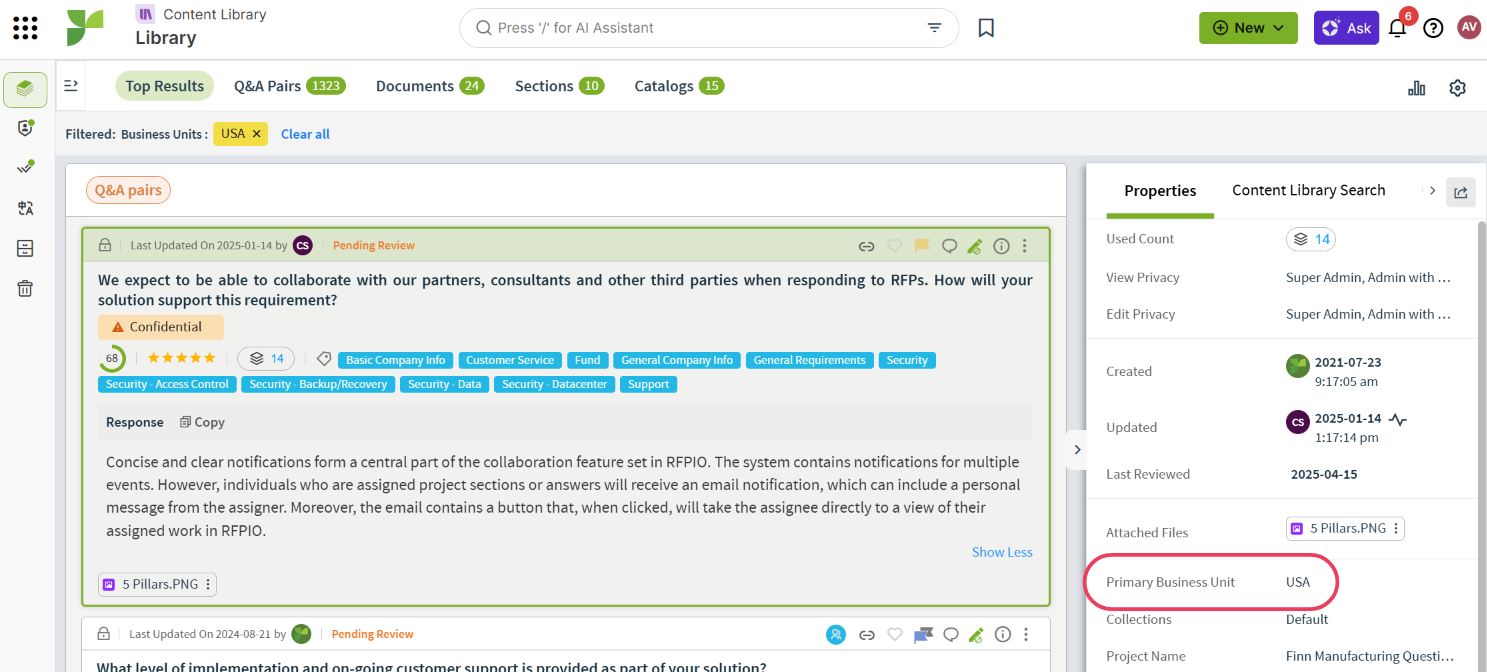1487x672 pixels.
Task: Copy link for the 2025-01-14 Q&A card
Action: pos(867,246)
